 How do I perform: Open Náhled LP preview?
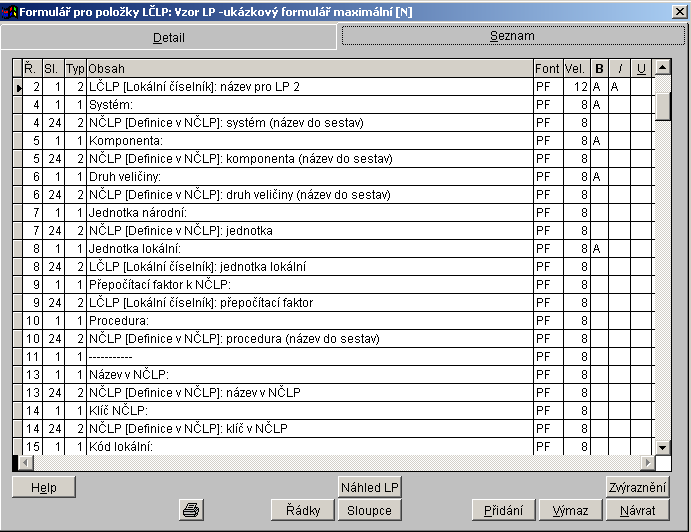coord(370,487)
